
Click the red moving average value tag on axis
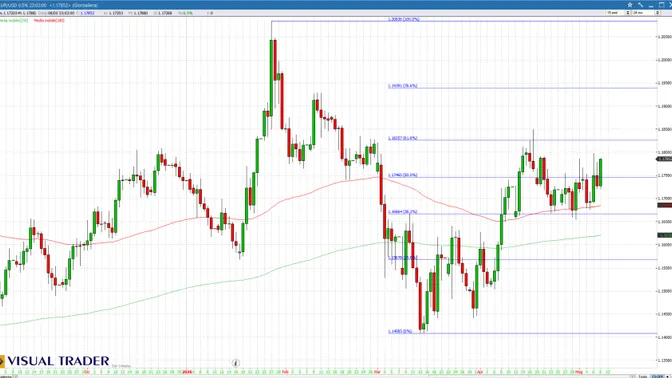coord(664,206)
